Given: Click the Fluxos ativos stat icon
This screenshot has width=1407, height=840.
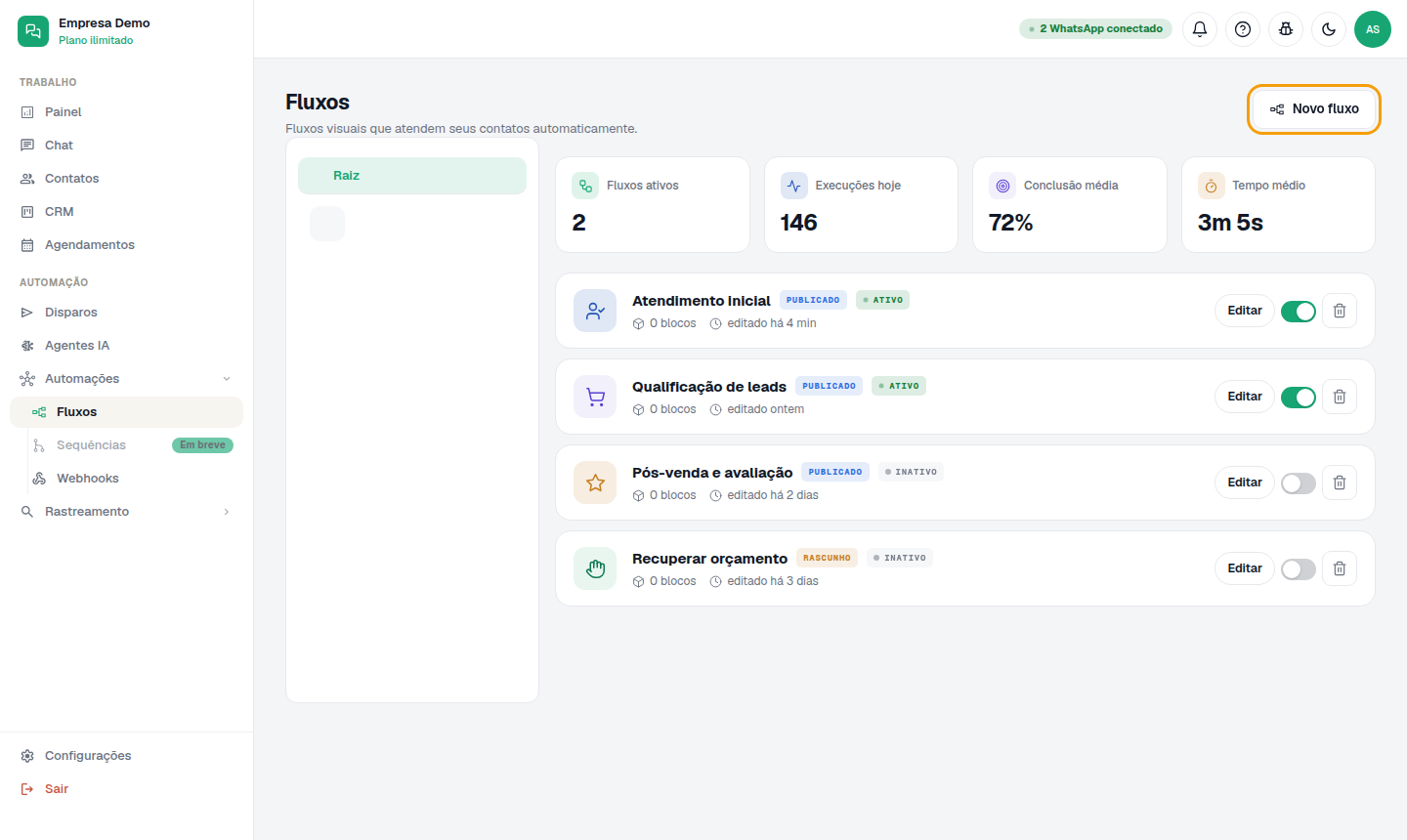Looking at the screenshot, I should (585, 186).
